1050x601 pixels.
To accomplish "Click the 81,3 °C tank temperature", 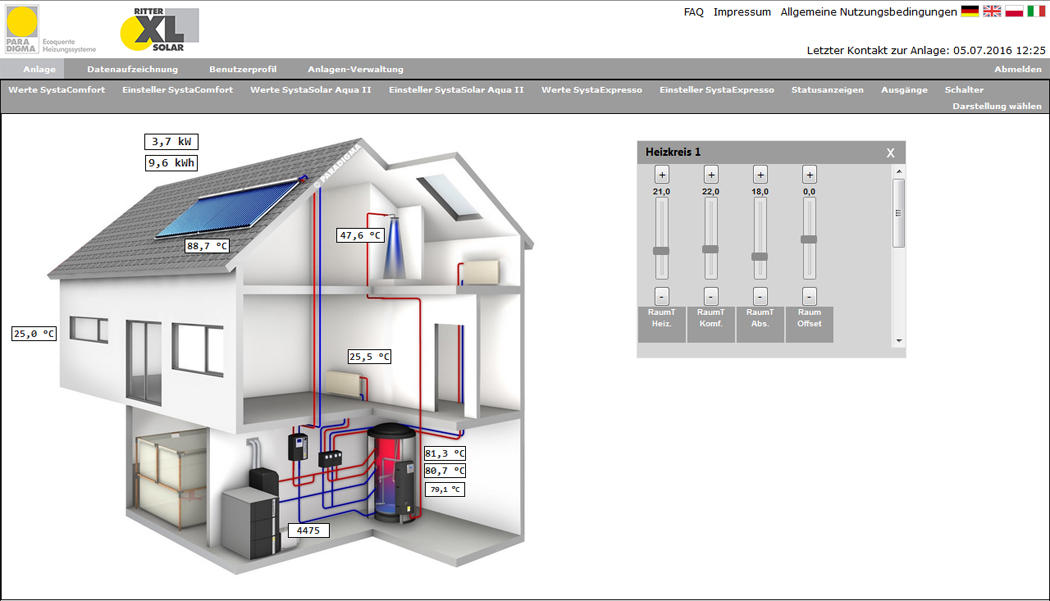I will pyautogui.click(x=445, y=454).
